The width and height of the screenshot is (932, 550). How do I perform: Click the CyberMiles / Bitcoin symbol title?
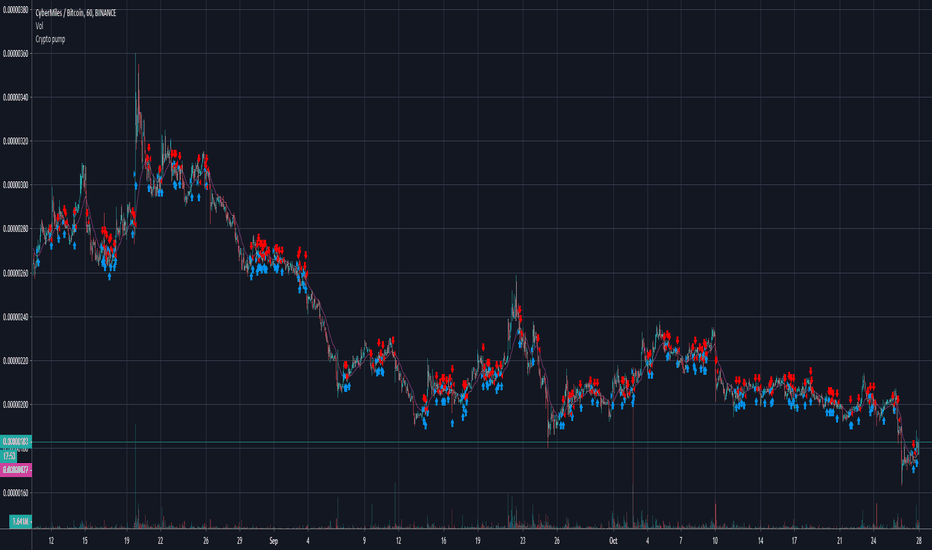75,12
